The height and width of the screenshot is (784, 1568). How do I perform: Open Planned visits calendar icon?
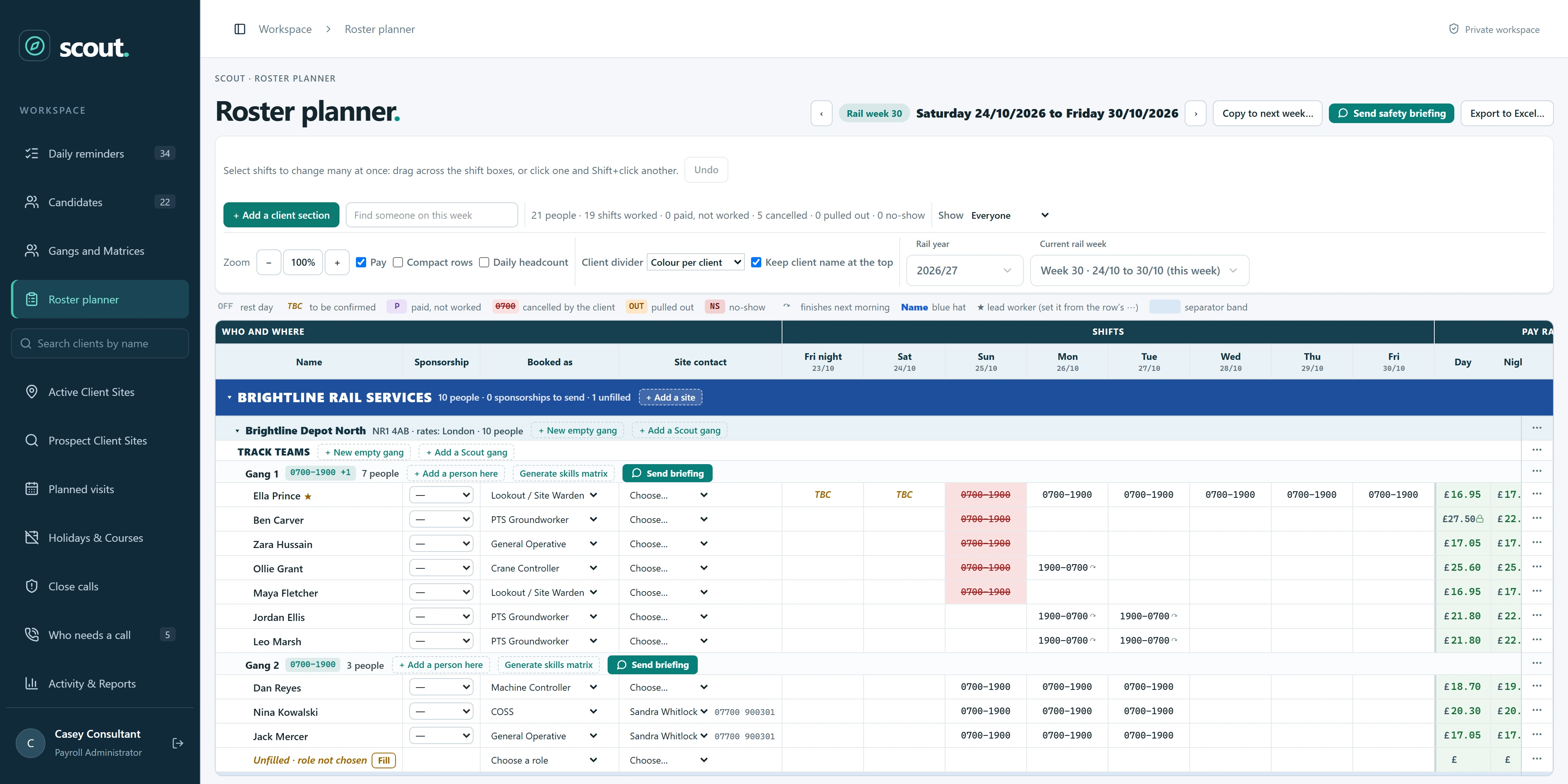tap(32, 489)
